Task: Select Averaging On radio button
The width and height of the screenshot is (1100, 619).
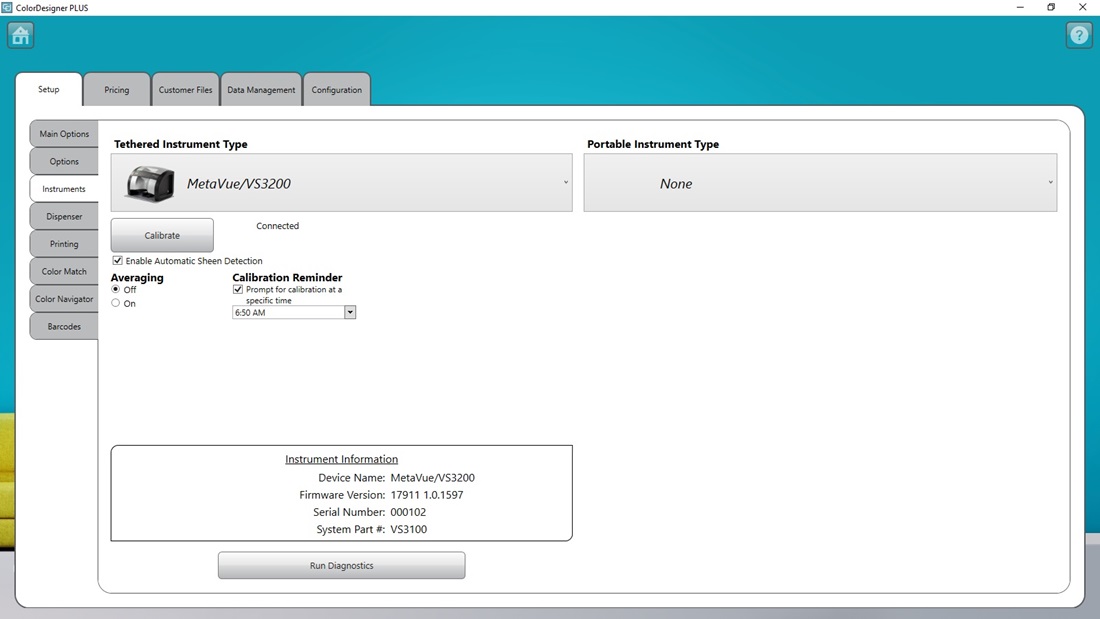Action: [116, 303]
